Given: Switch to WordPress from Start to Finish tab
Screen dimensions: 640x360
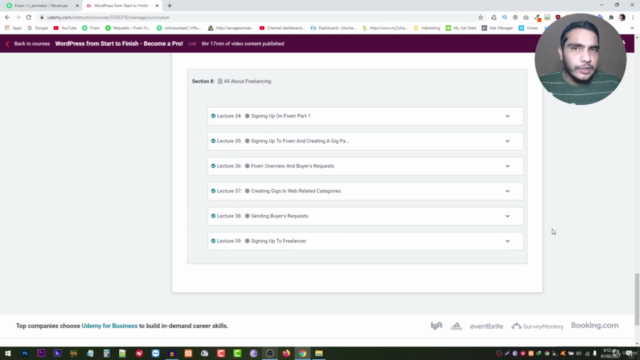Looking at the screenshot, I should coord(122,6).
